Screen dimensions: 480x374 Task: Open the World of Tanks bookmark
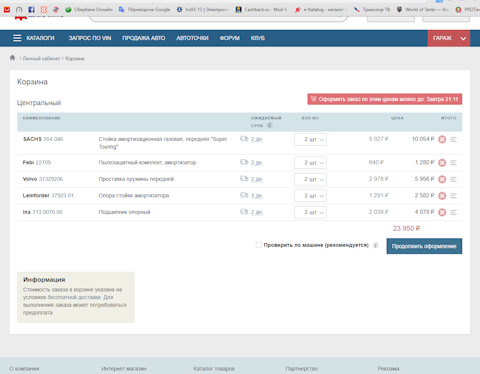tap(422, 10)
